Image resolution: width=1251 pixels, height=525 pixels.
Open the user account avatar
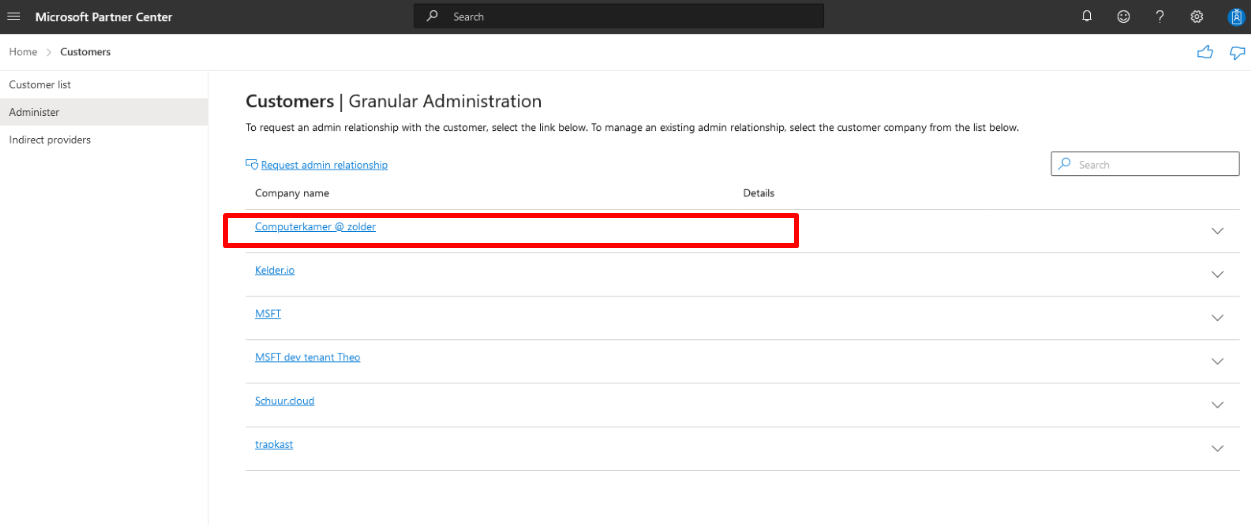(x=1235, y=17)
